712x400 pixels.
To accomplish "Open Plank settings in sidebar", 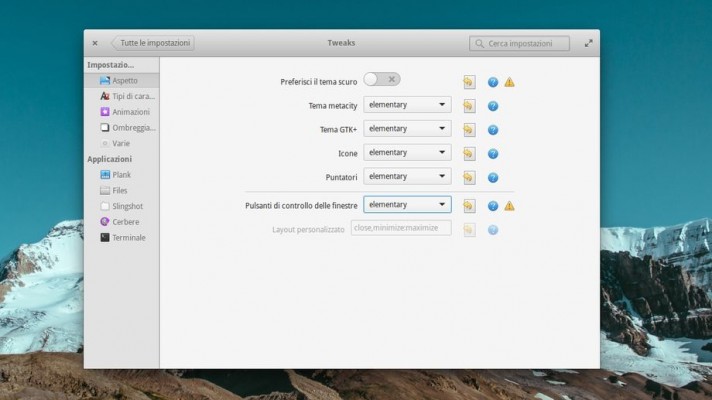I will (121, 175).
